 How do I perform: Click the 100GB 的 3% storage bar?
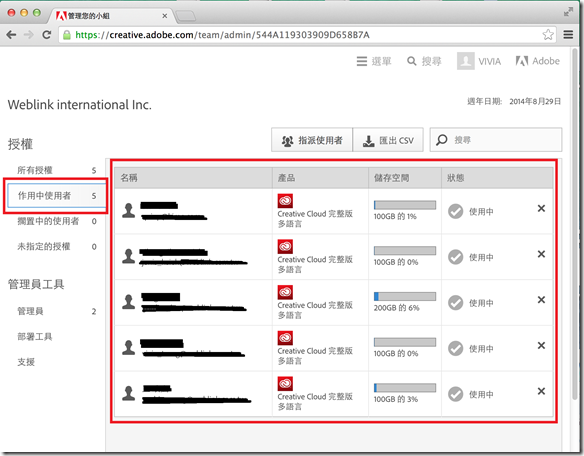pyautogui.click(x=405, y=388)
